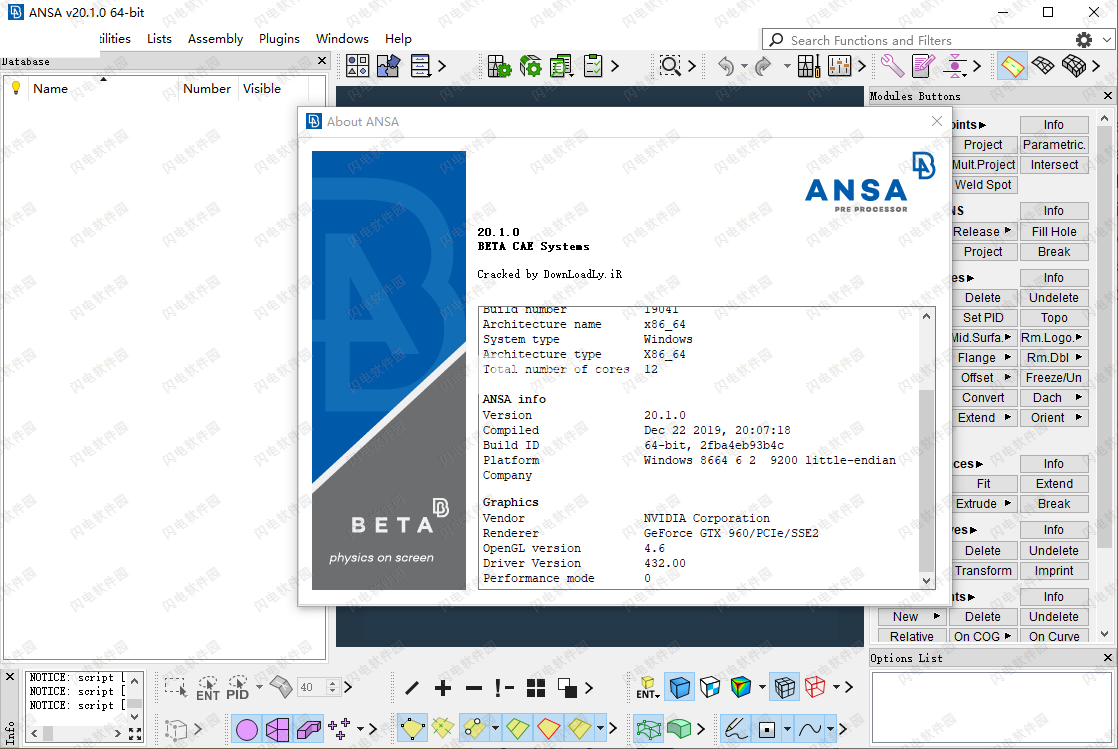Open the dropdown arrow beside the redo icon
The width and height of the screenshot is (1118, 749).
(786, 66)
